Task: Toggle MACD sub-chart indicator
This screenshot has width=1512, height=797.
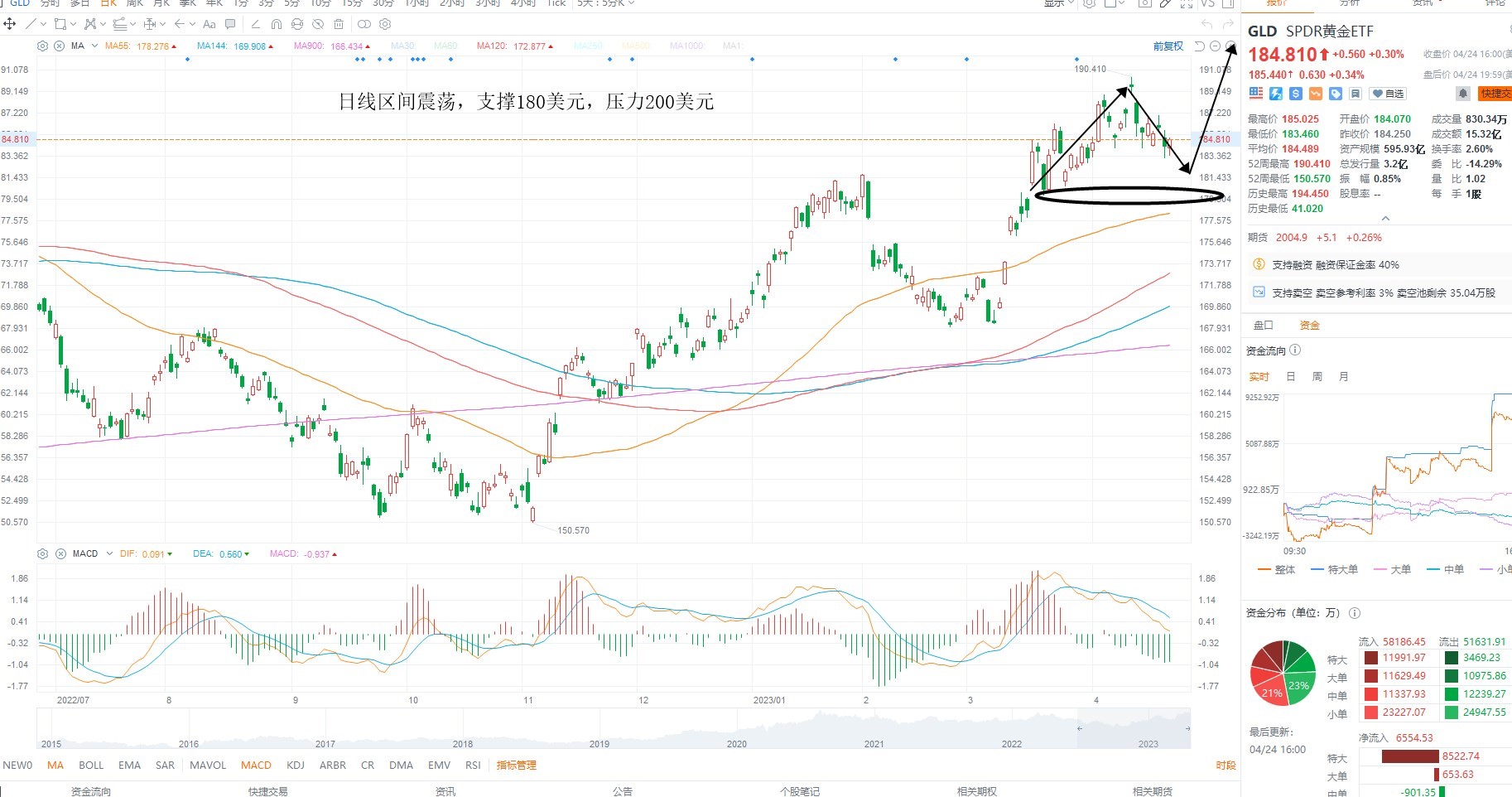Action: [256, 766]
